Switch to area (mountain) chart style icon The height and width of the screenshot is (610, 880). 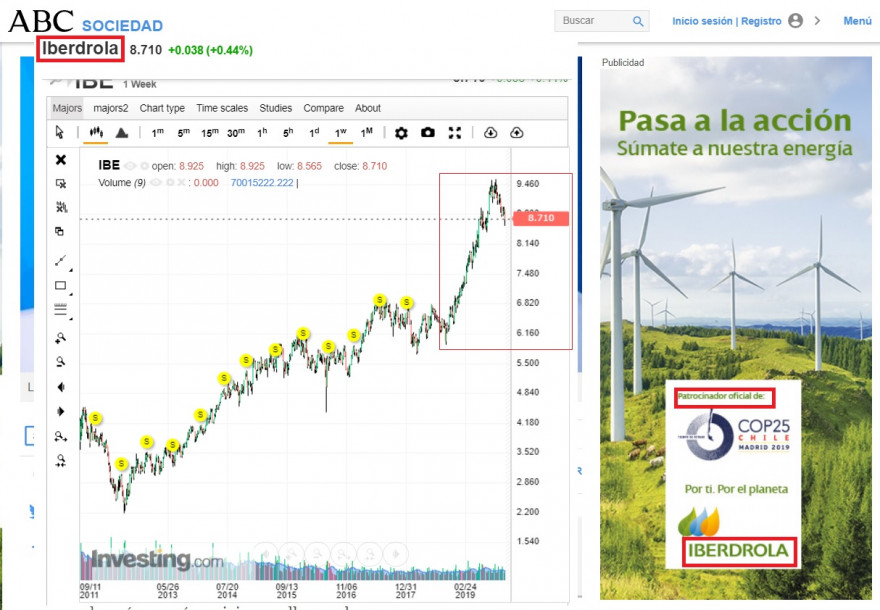coord(122,133)
